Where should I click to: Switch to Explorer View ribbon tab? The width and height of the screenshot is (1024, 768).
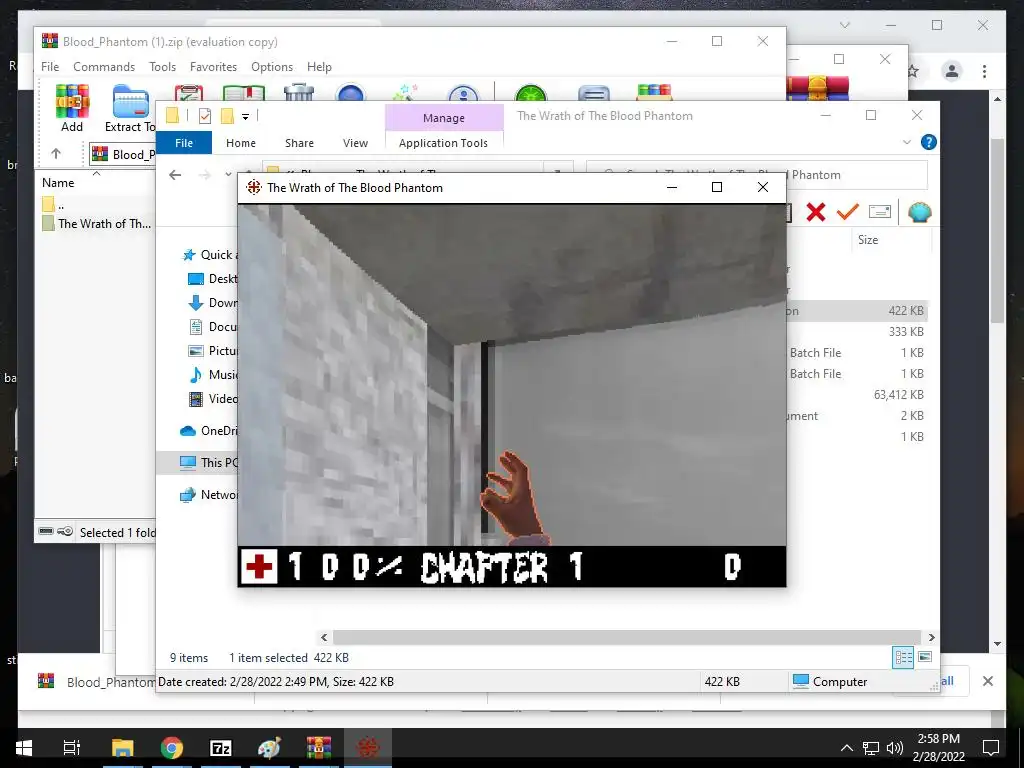pyautogui.click(x=355, y=142)
